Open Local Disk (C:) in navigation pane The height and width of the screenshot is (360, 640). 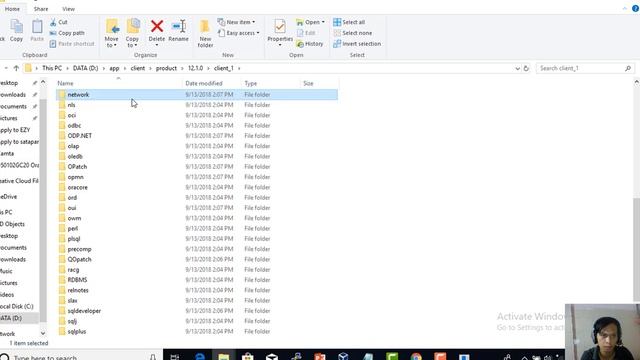(x=17, y=307)
